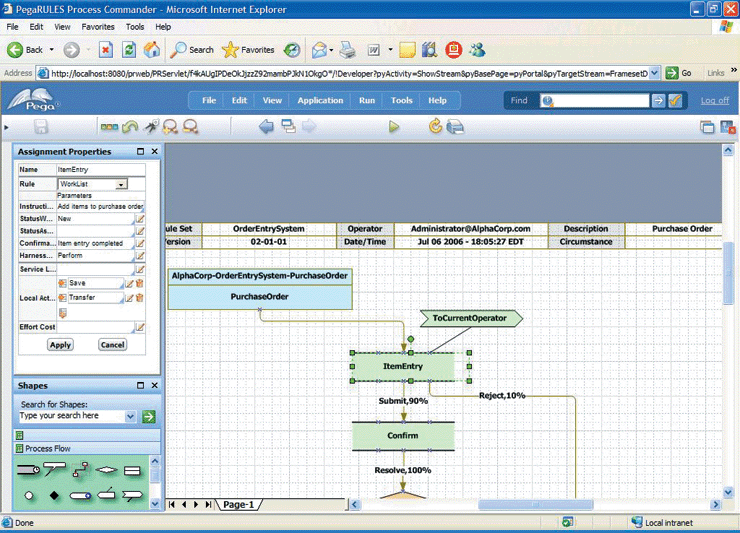Click the vertical scrollbar thumb of the flow canvas
Viewport: 740px width, 533px height.
click(728, 274)
